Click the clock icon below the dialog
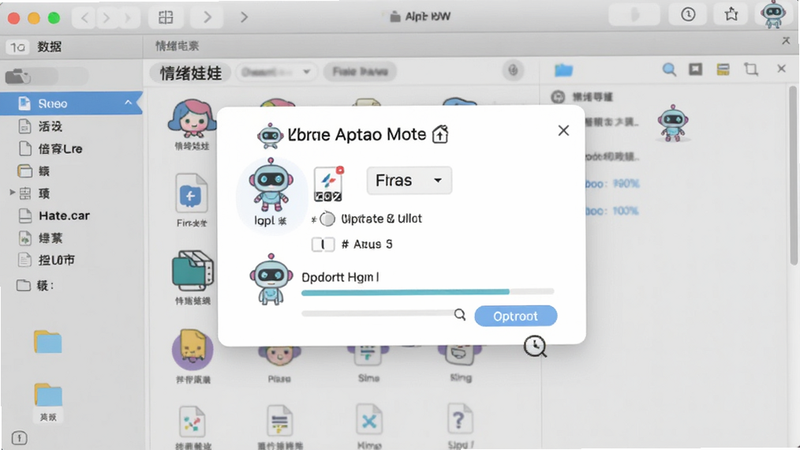Viewport: 800px width, 450px height. coord(535,346)
